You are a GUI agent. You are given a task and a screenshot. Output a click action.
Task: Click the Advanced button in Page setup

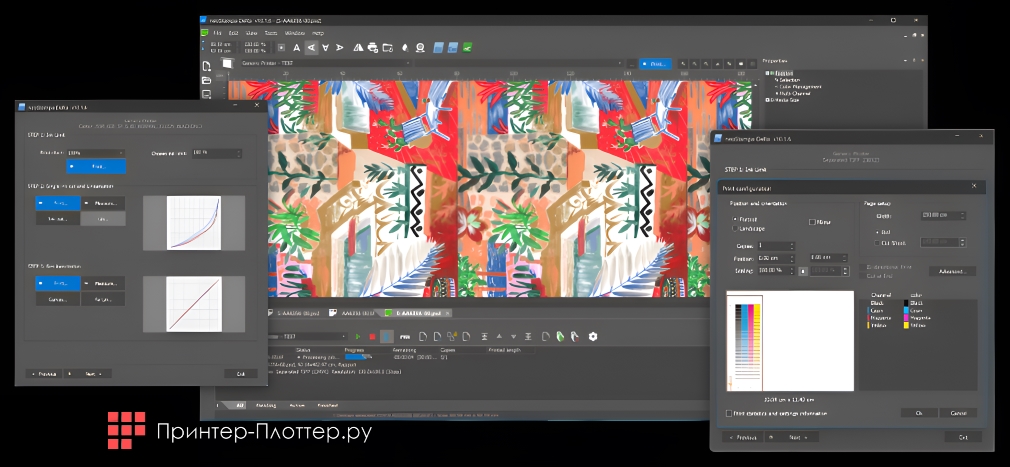[951, 271]
